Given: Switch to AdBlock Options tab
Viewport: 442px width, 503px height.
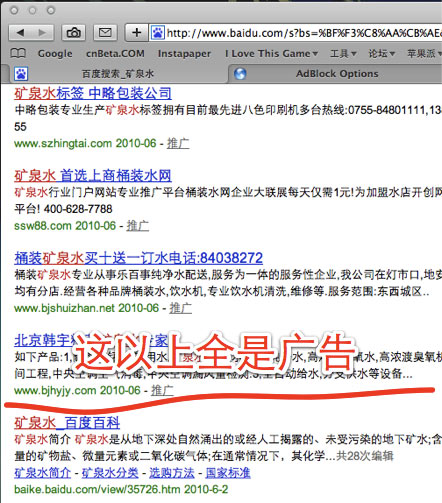Looking at the screenshot, I should pyautogui.click(x=337, y=74).
